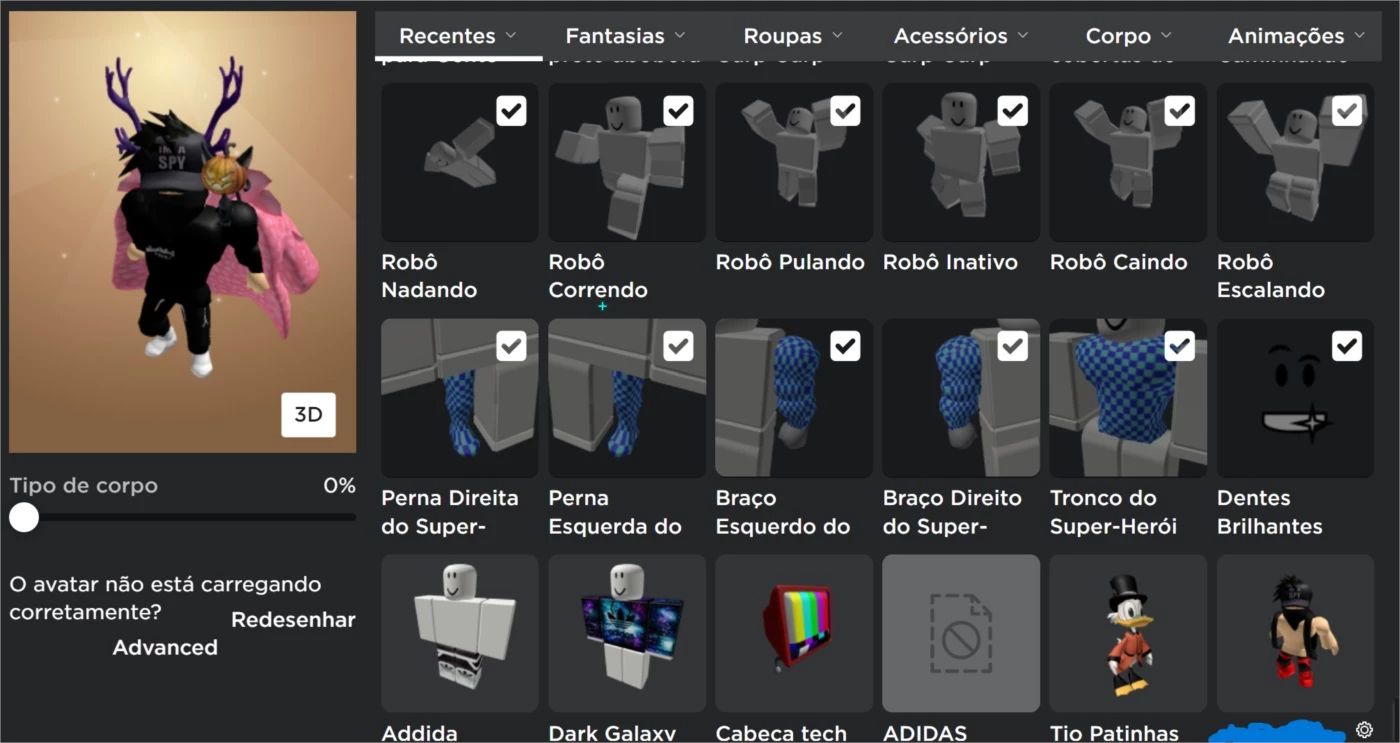1400x743 pixels.
Task: Select the Robô Pulando animation item
Action: point(793,162)
